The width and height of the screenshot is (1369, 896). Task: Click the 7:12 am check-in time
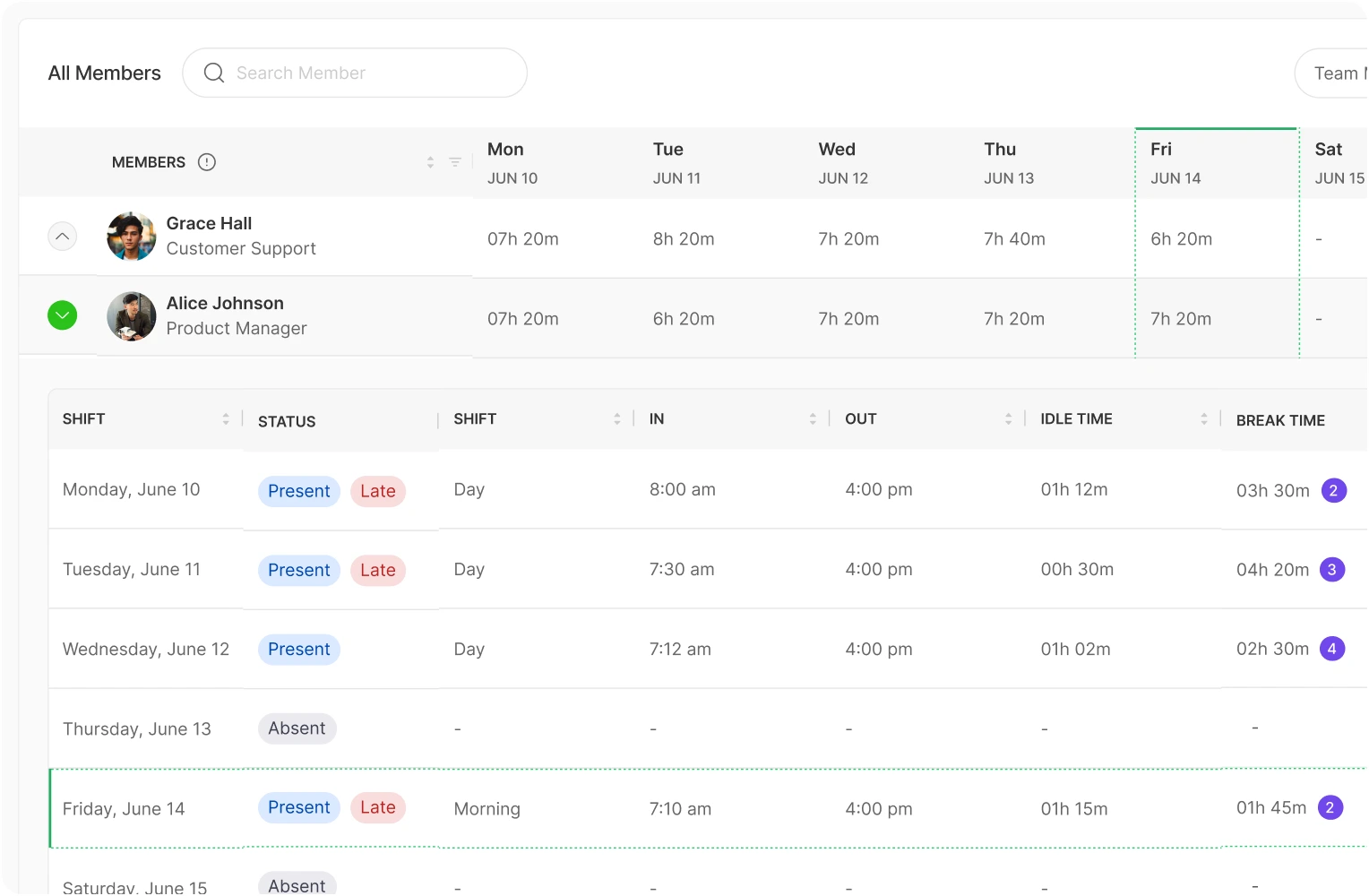click(x=680, y=649)
